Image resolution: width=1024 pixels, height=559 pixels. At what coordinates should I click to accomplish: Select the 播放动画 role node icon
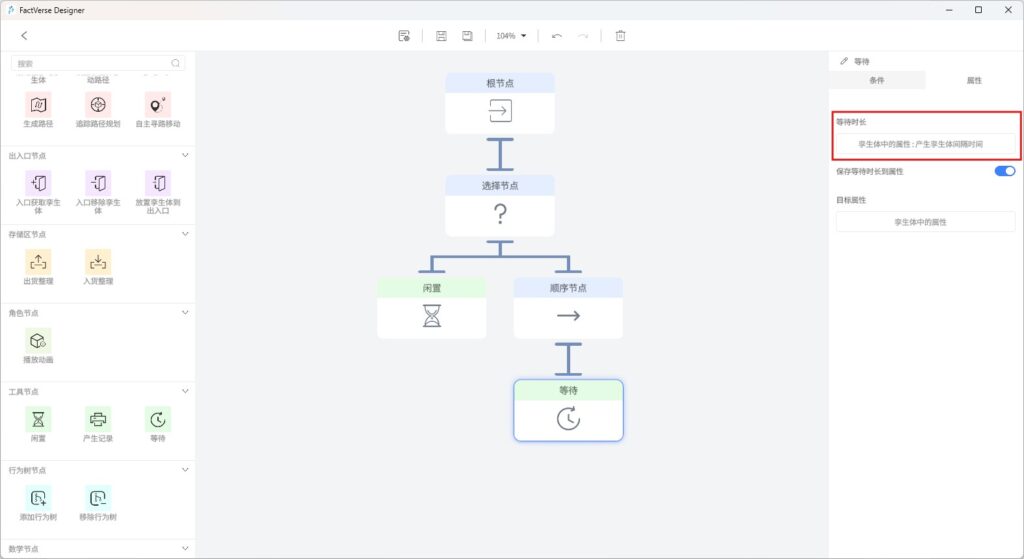[38, 340]
